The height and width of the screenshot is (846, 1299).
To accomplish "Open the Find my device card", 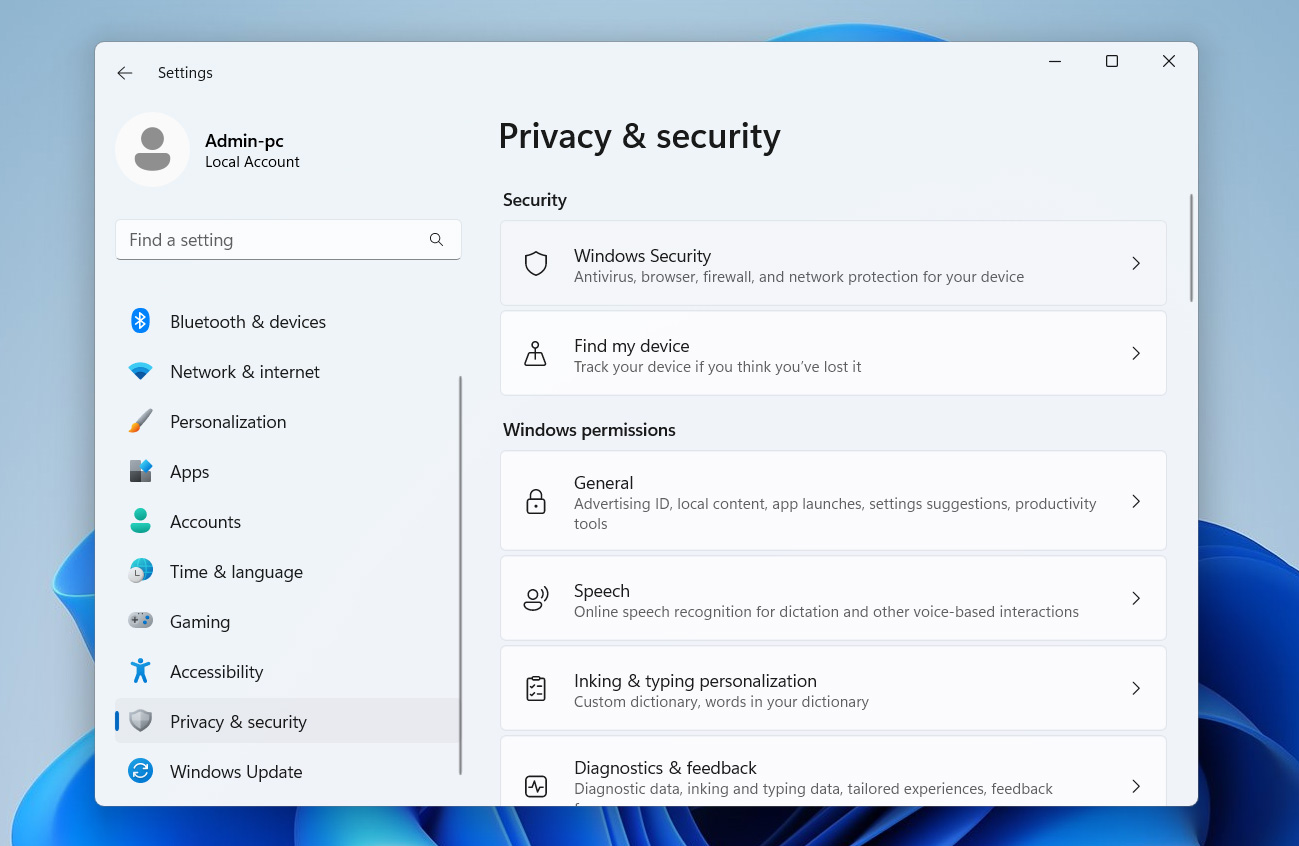I will coord(833,353).
